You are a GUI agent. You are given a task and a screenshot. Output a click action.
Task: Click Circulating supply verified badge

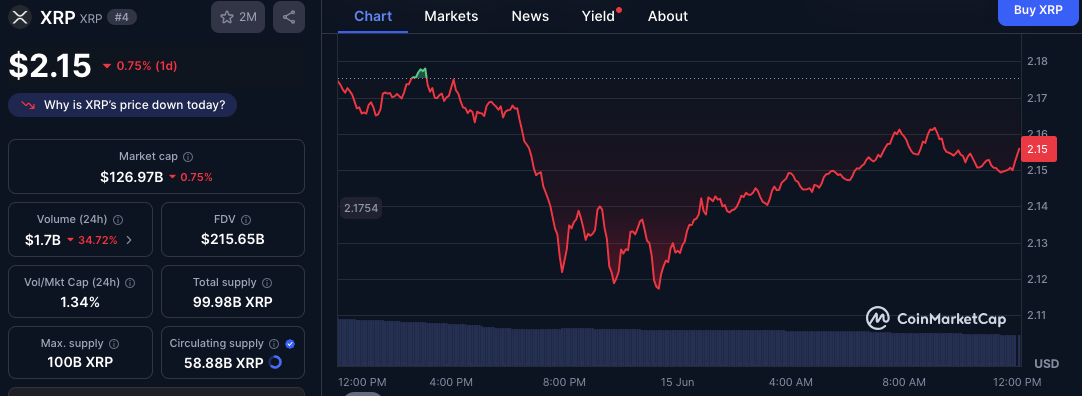pyautogui.click(x=290, y=343)
